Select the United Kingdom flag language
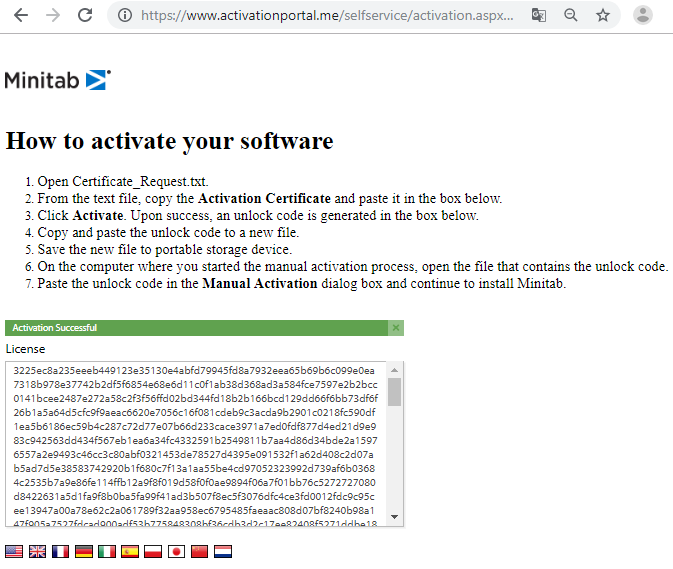The height and width of the screenshot is (569, 673). pos(37,551)
